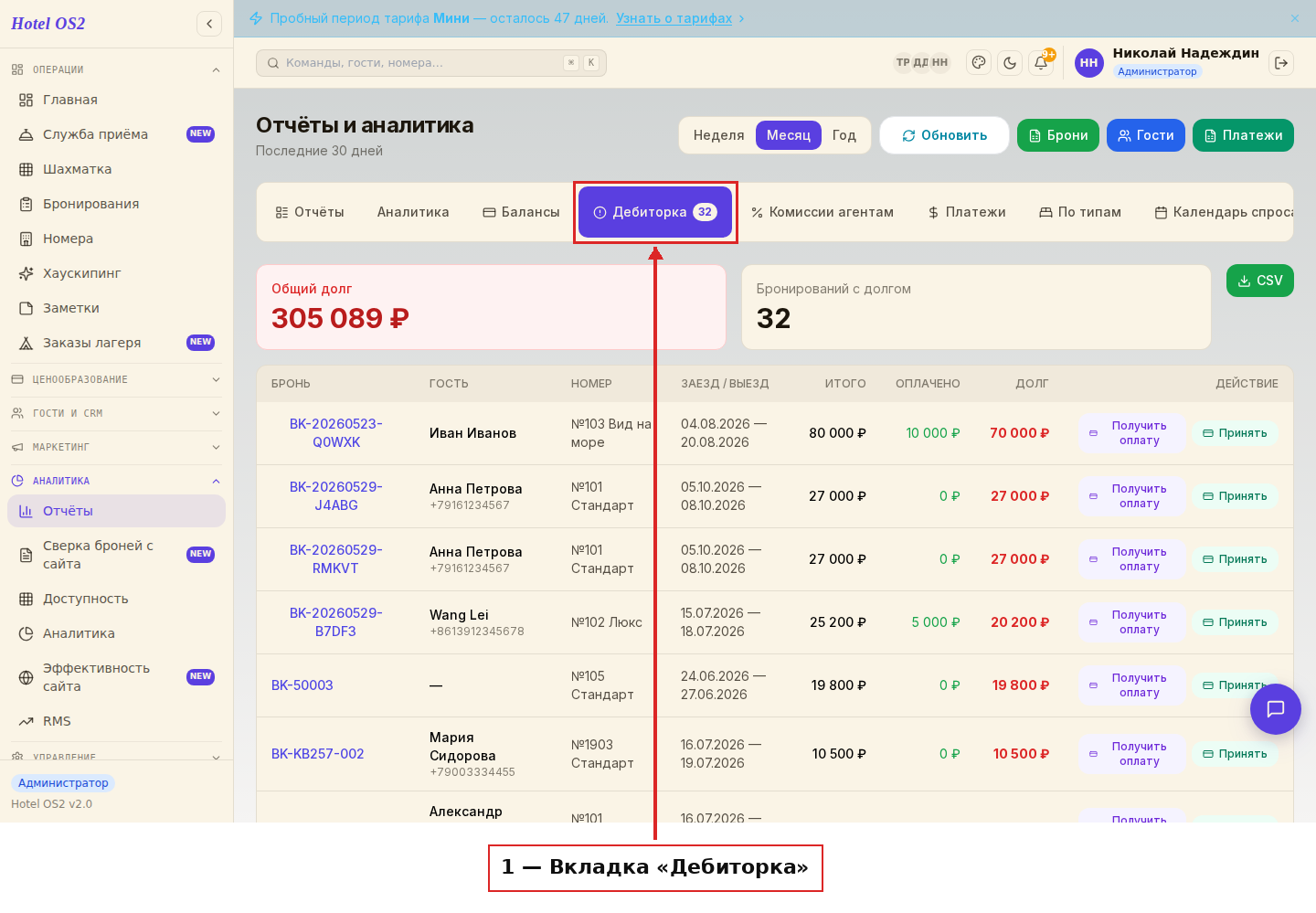Click Принять for Иван Иванов
This screenshot has width=1316, height=913.
coord(1235,433)
